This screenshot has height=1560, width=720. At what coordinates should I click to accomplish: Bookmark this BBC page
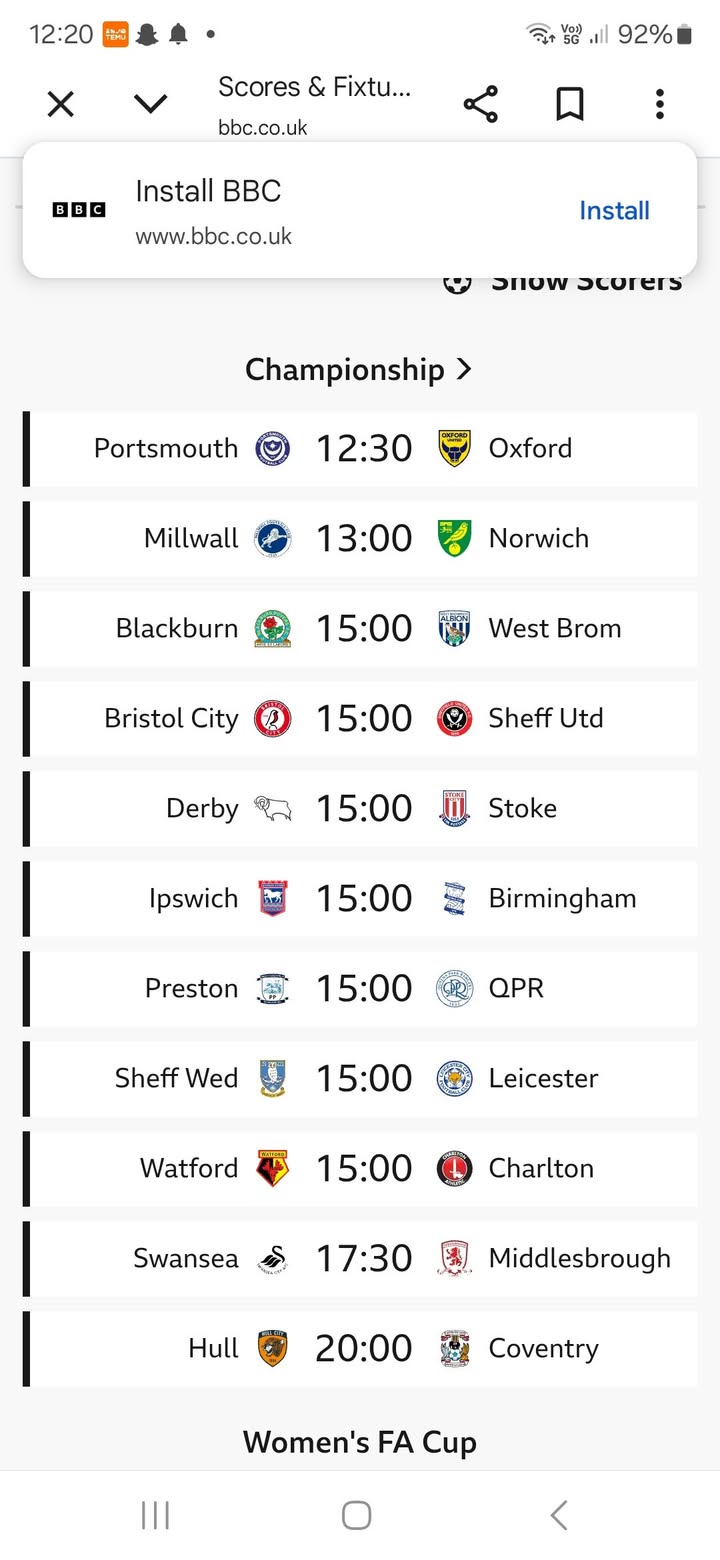[x=569, y=104]
